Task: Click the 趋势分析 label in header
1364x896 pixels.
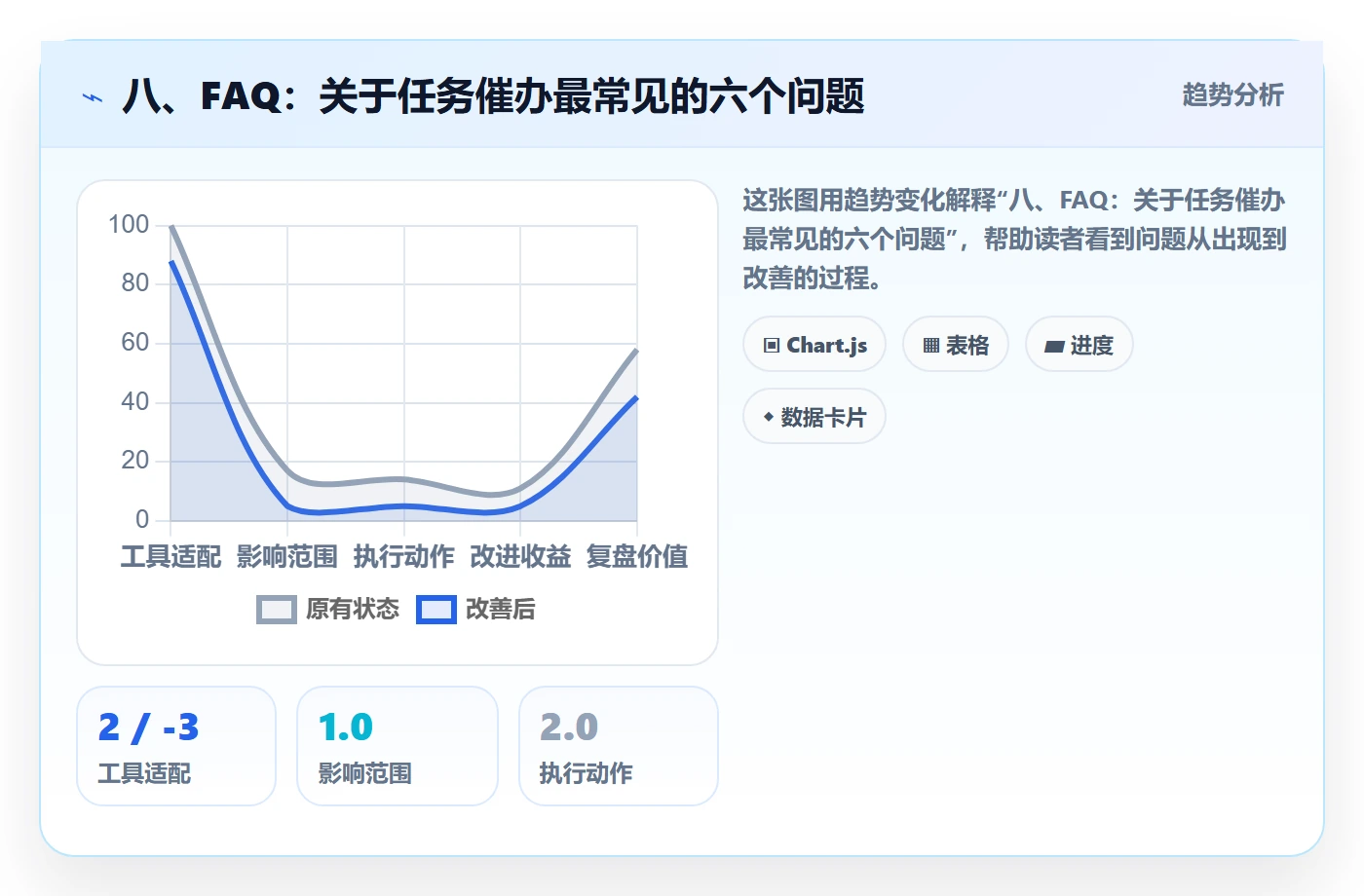Action: point(1232,95)
